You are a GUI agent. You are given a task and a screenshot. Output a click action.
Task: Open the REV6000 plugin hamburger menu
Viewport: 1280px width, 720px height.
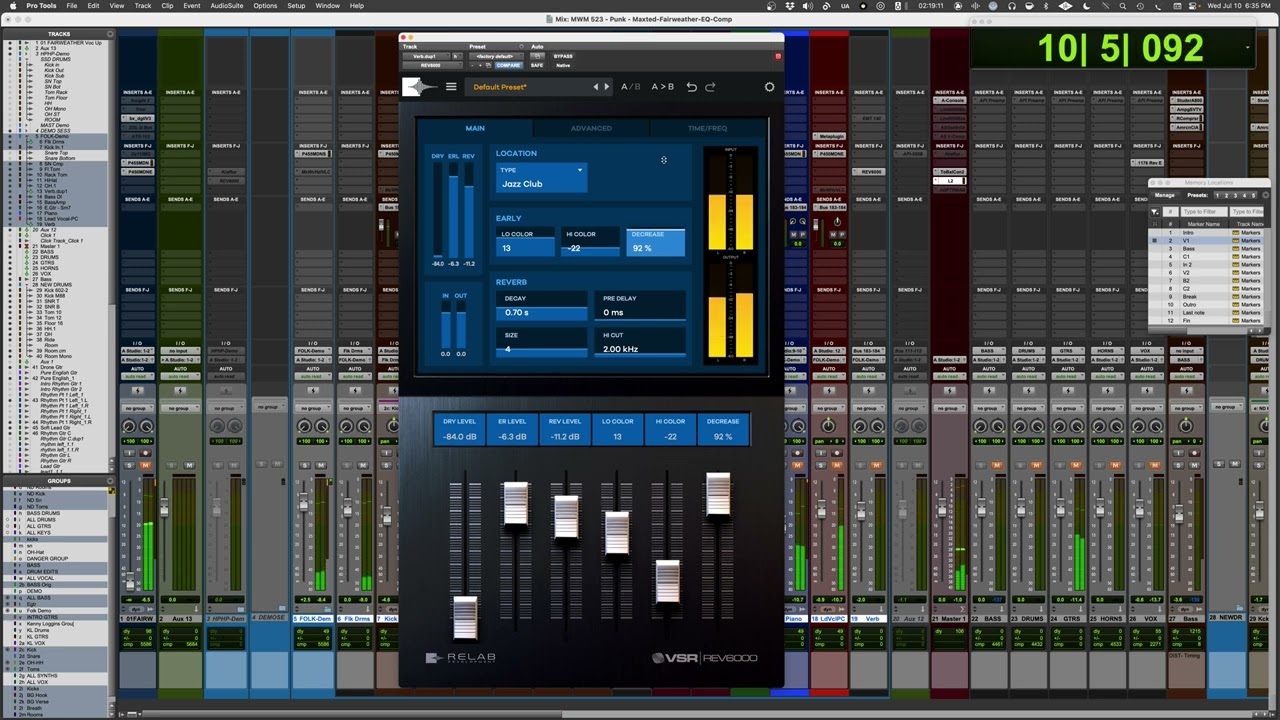click(451, 87)
